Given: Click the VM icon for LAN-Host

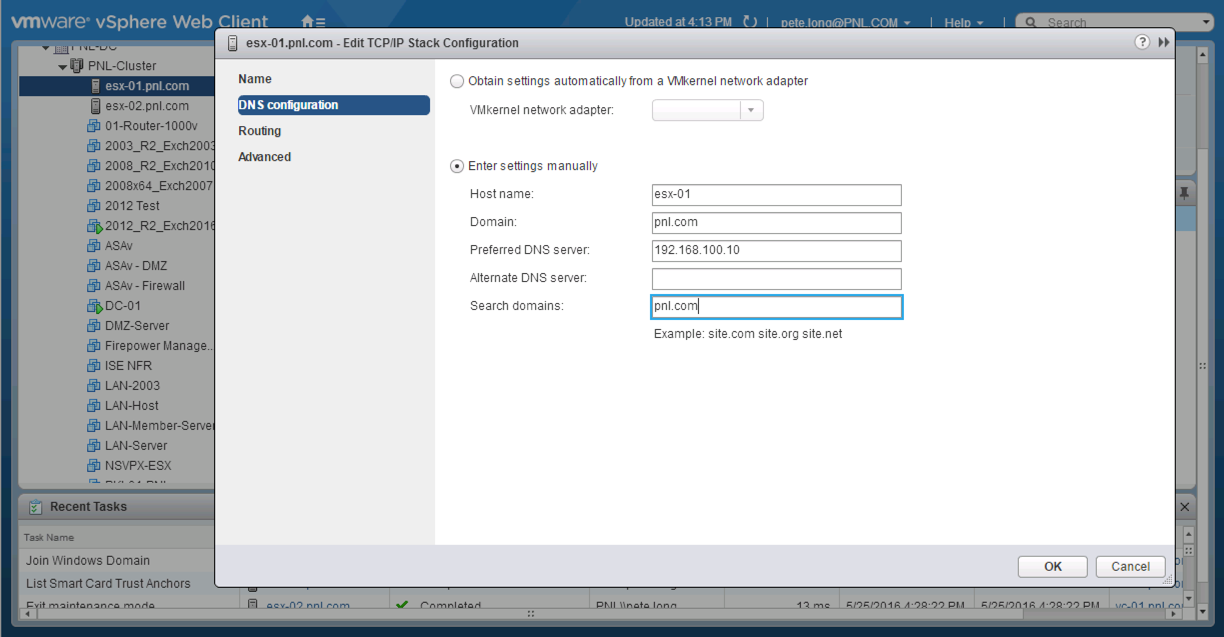Looking at the screenshot, I should pos(94,406).
